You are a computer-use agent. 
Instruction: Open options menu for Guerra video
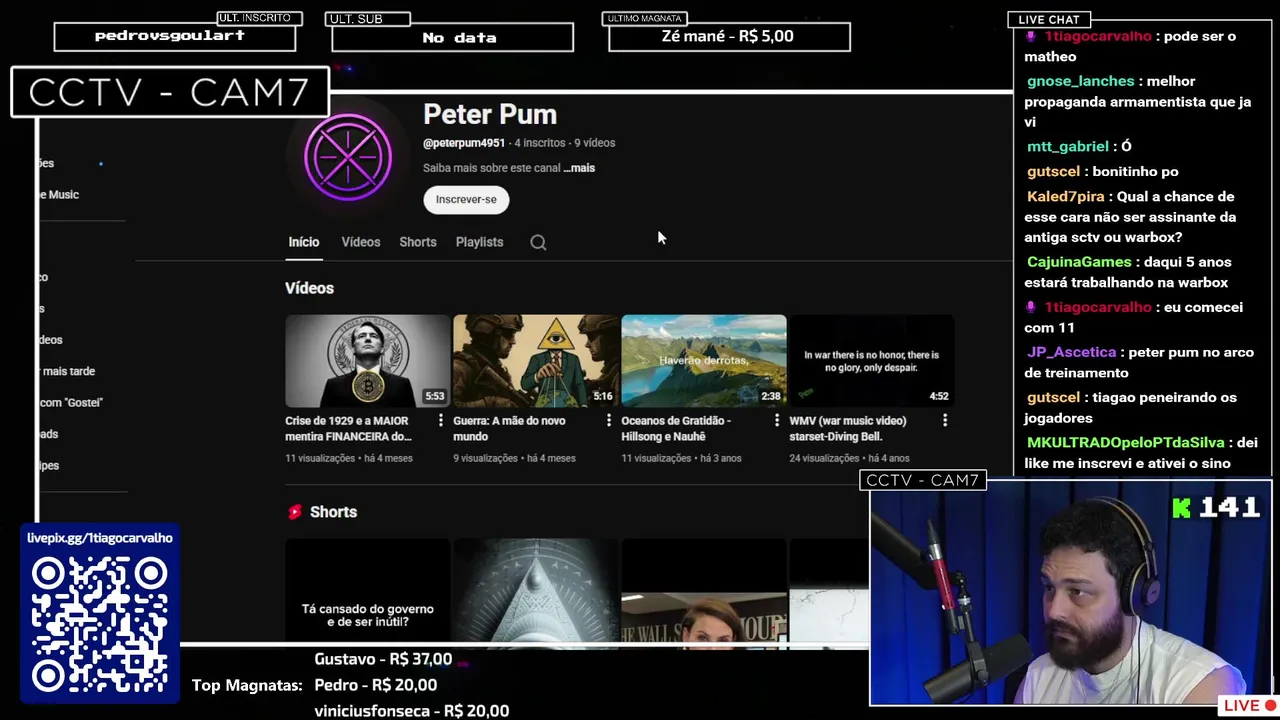[x=608, y=421]
